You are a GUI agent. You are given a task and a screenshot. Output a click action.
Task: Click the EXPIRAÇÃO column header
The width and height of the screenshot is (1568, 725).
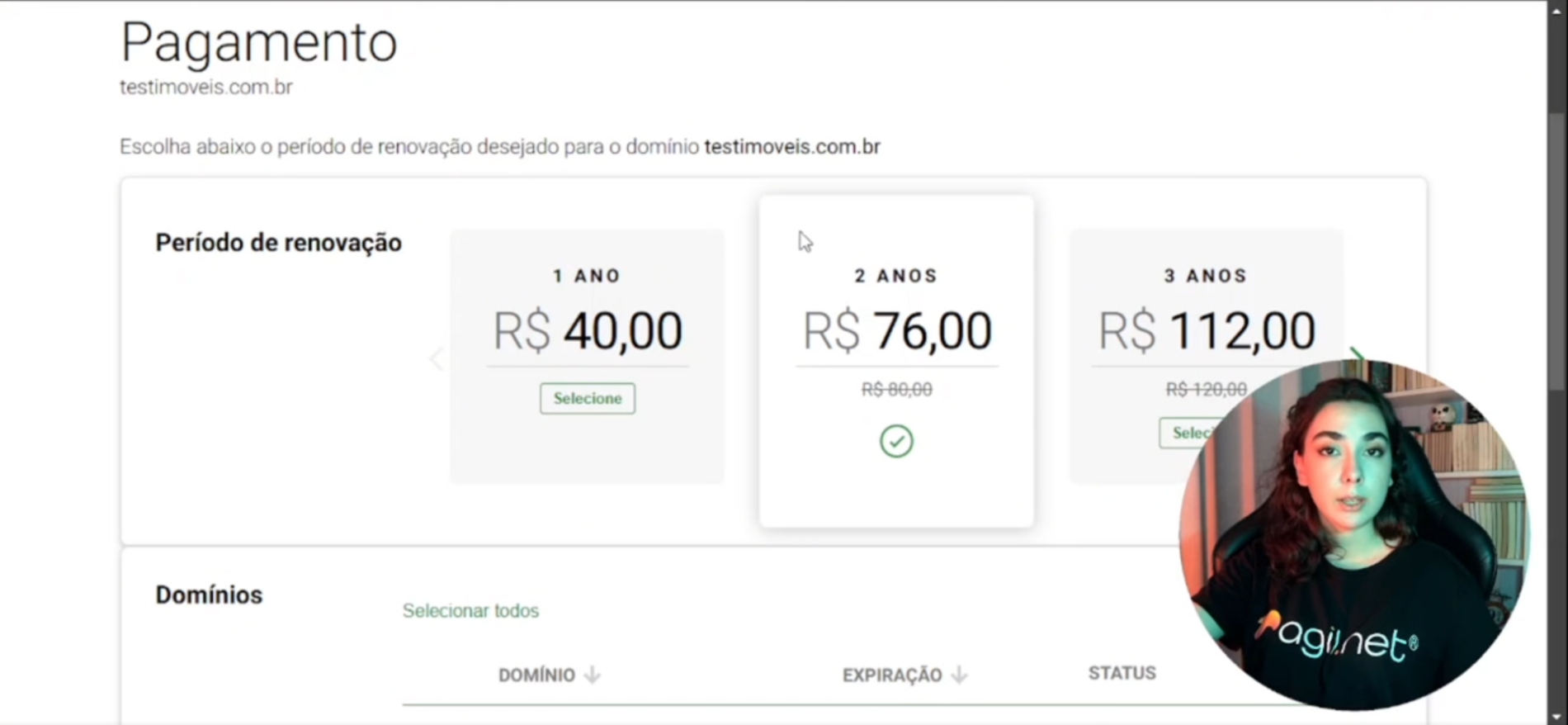[x=892, y=675]
